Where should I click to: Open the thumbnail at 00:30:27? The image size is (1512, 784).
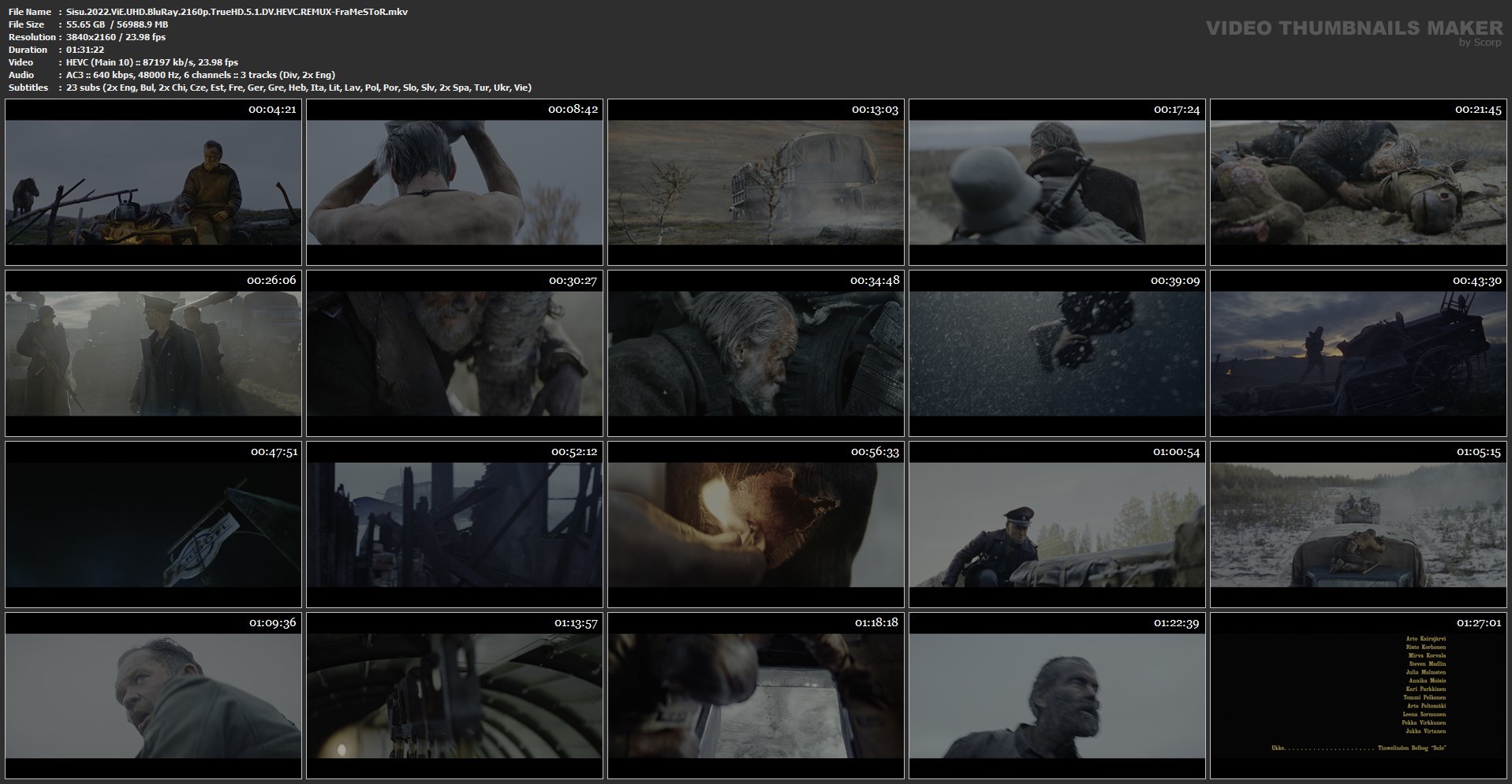click(x=454, y=353)
